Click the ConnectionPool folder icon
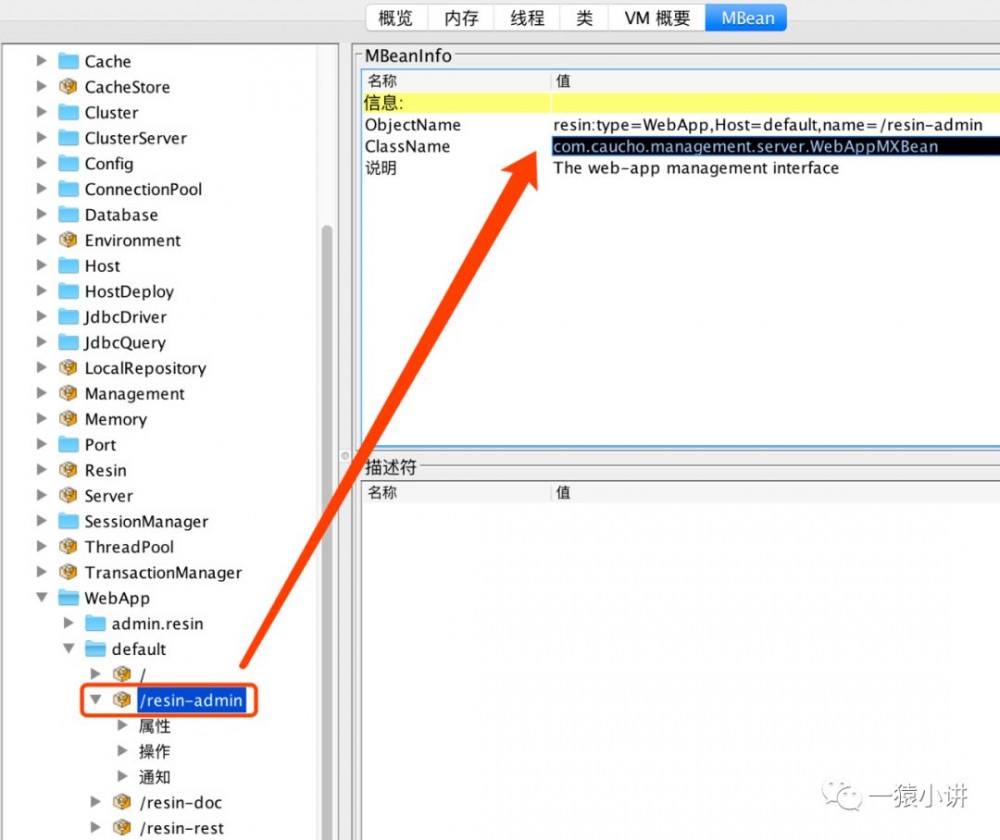The width and height of the screenshot is (1000, 840). (68, 189)
